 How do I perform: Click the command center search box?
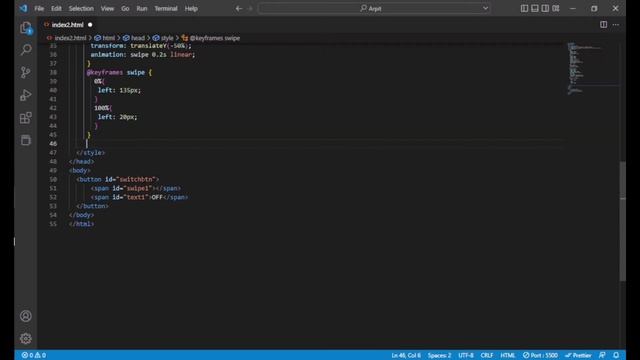tap(373, 8)
